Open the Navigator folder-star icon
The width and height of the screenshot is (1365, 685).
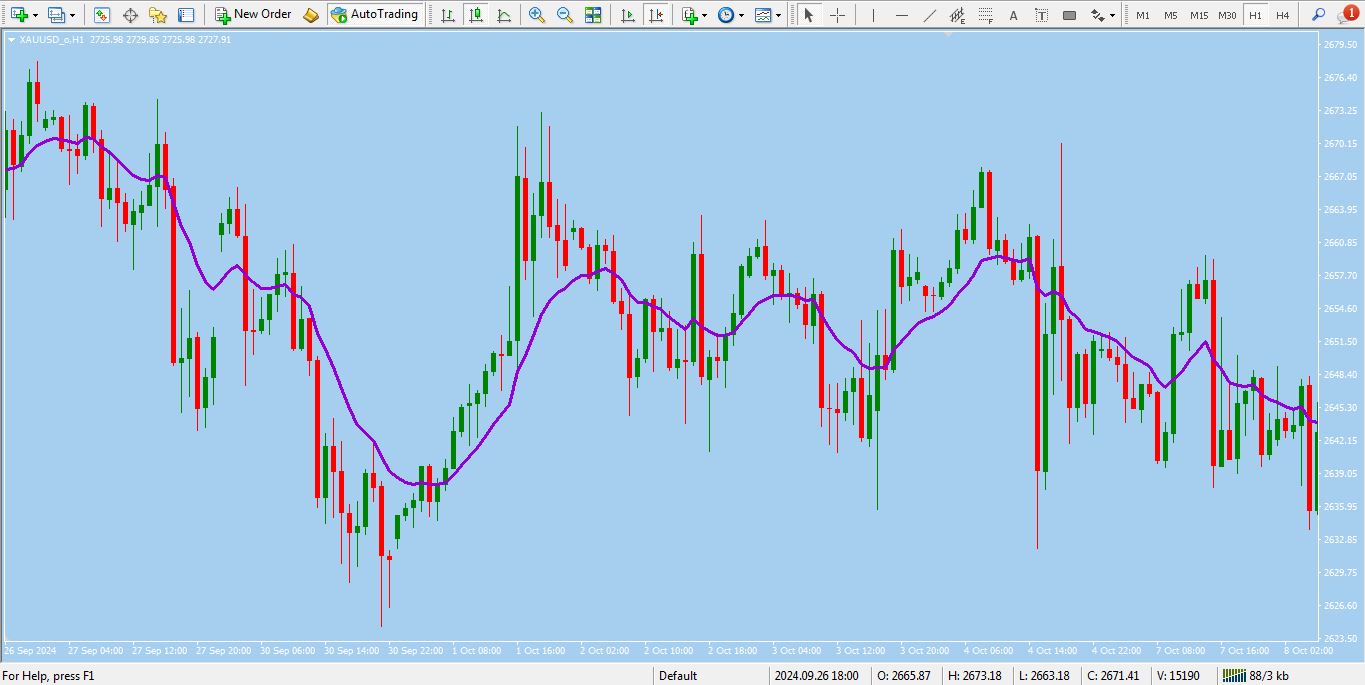(x=158, y=15)
